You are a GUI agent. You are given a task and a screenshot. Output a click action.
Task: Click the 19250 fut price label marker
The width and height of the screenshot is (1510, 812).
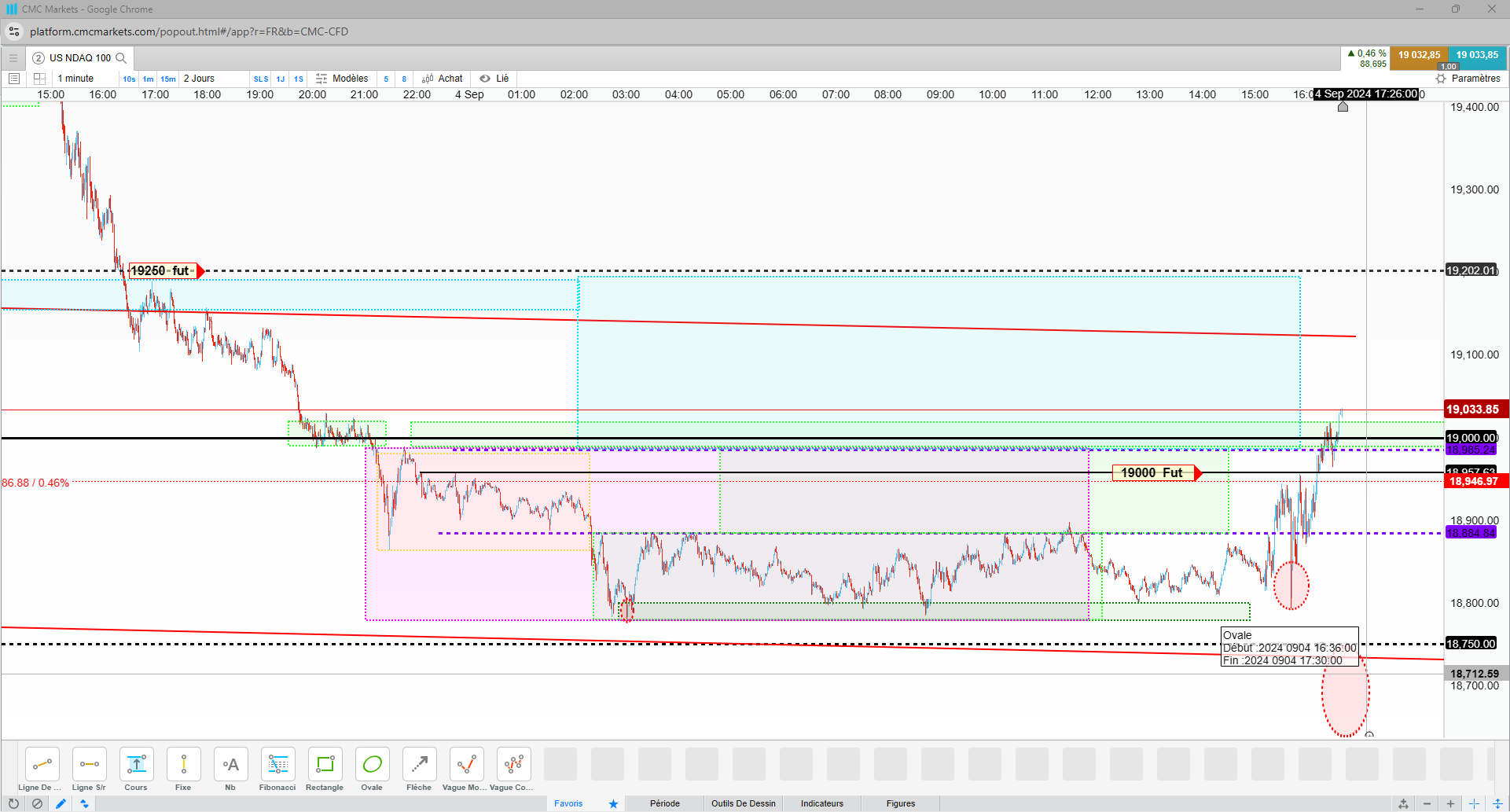click(160, 270)
